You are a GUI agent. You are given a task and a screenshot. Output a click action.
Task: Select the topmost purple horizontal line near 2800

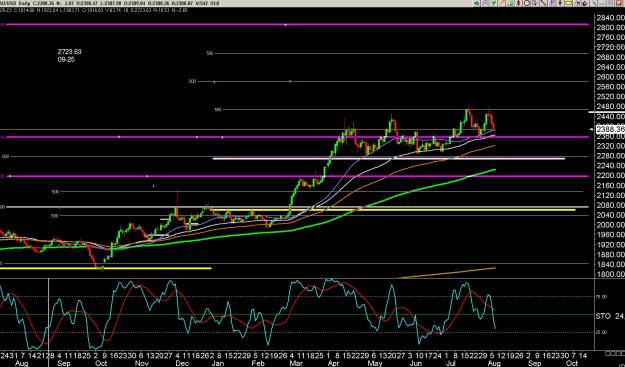point(297,24)
